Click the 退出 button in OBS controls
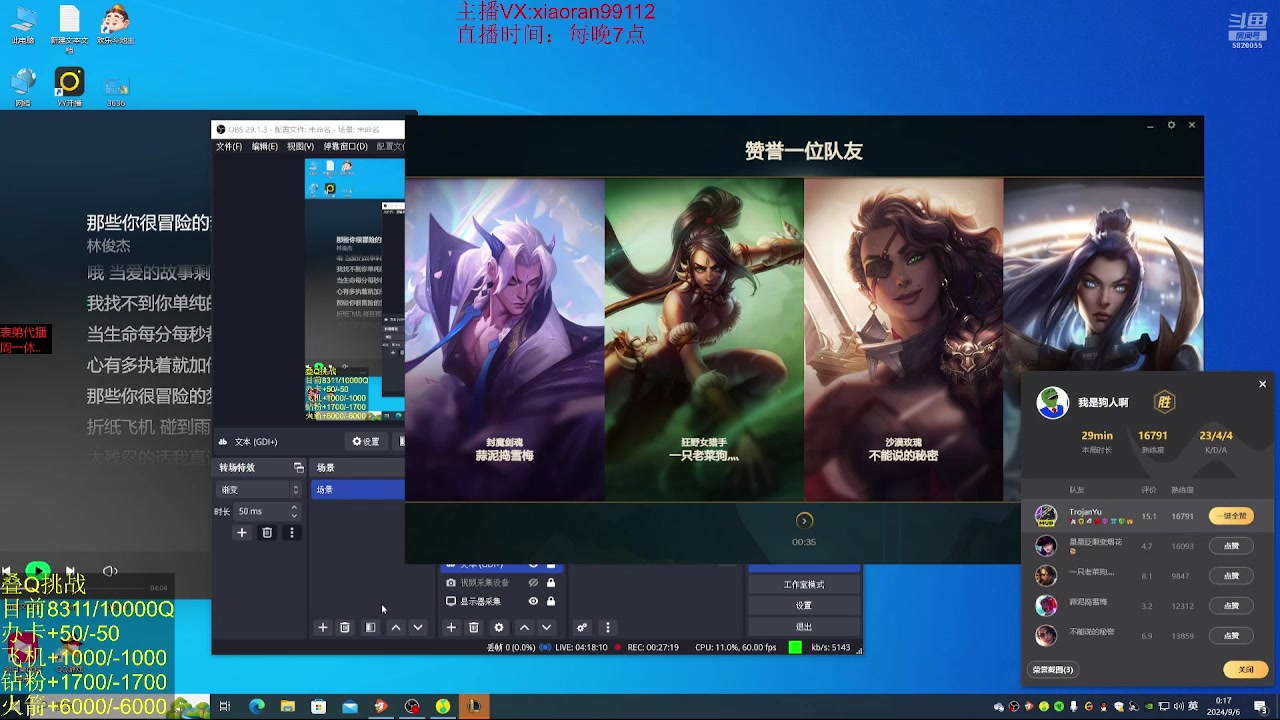 pos(804,626)
